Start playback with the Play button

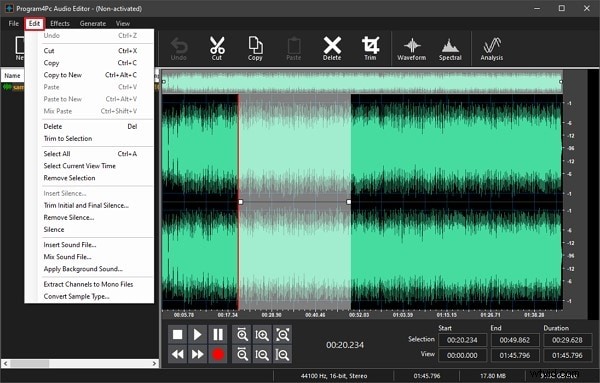197,335
